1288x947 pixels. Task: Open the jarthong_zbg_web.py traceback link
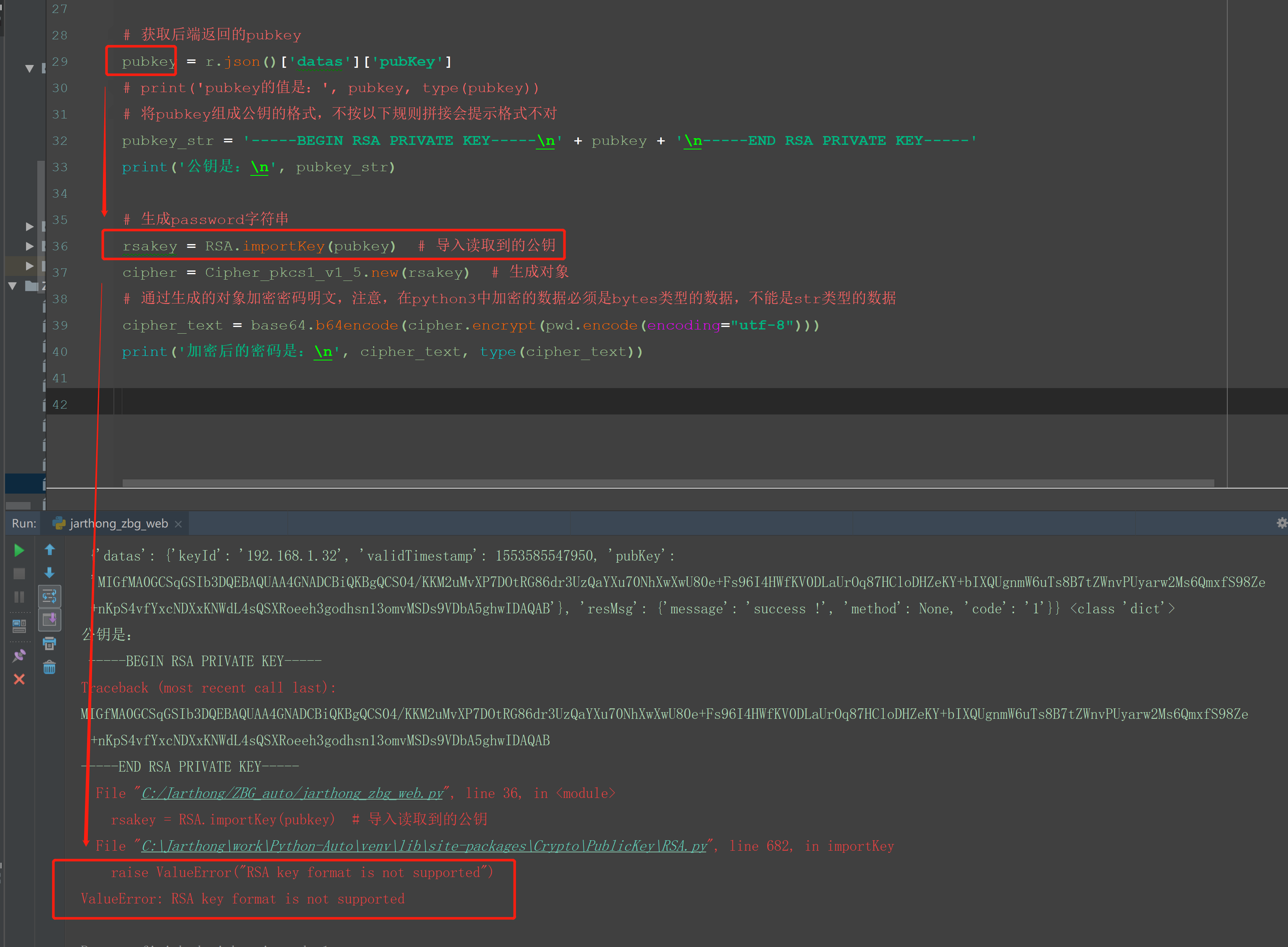pyautogui.click(x=292, y=793)
